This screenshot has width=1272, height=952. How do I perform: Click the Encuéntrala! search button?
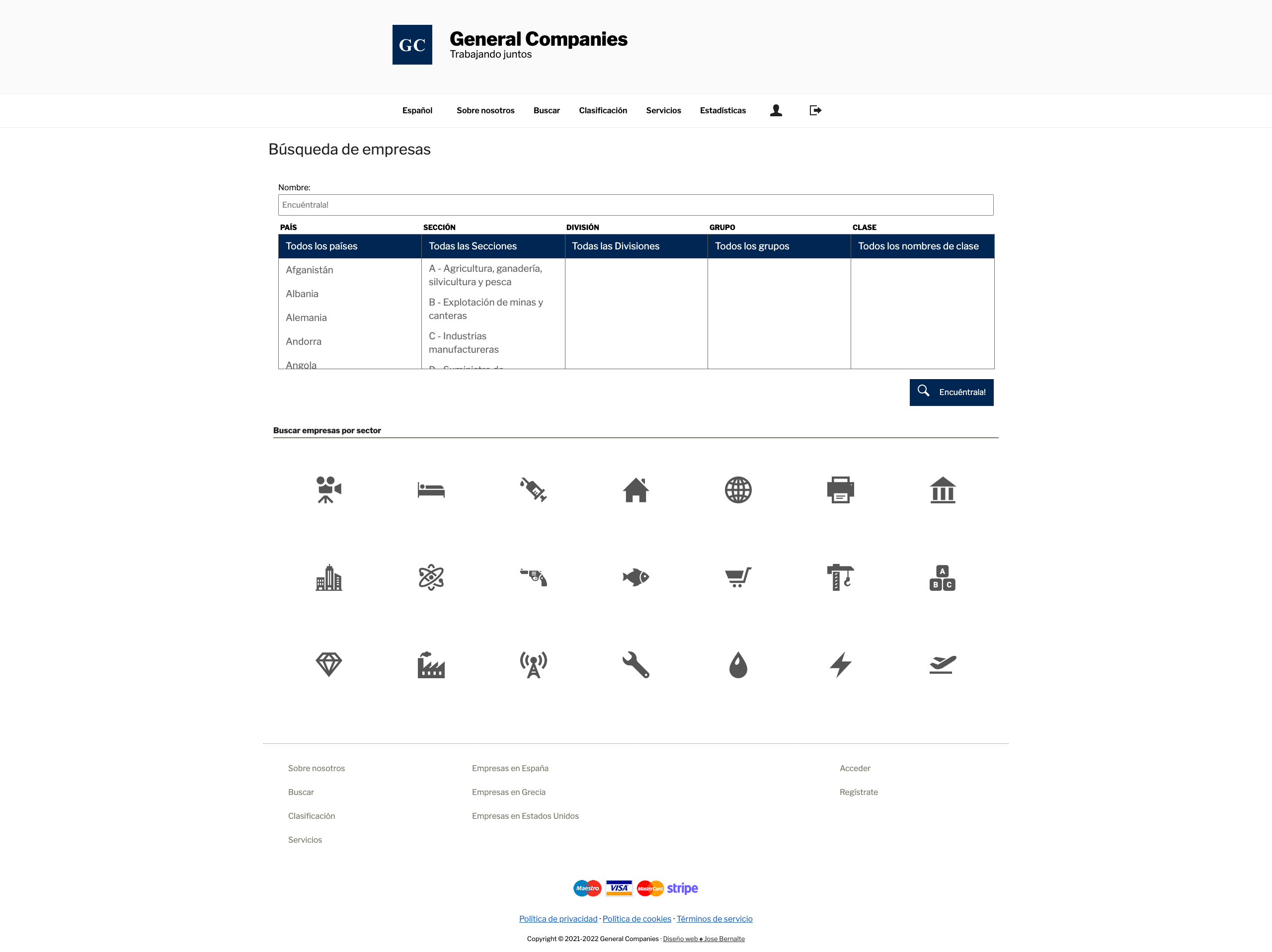(x=951, y=392)
